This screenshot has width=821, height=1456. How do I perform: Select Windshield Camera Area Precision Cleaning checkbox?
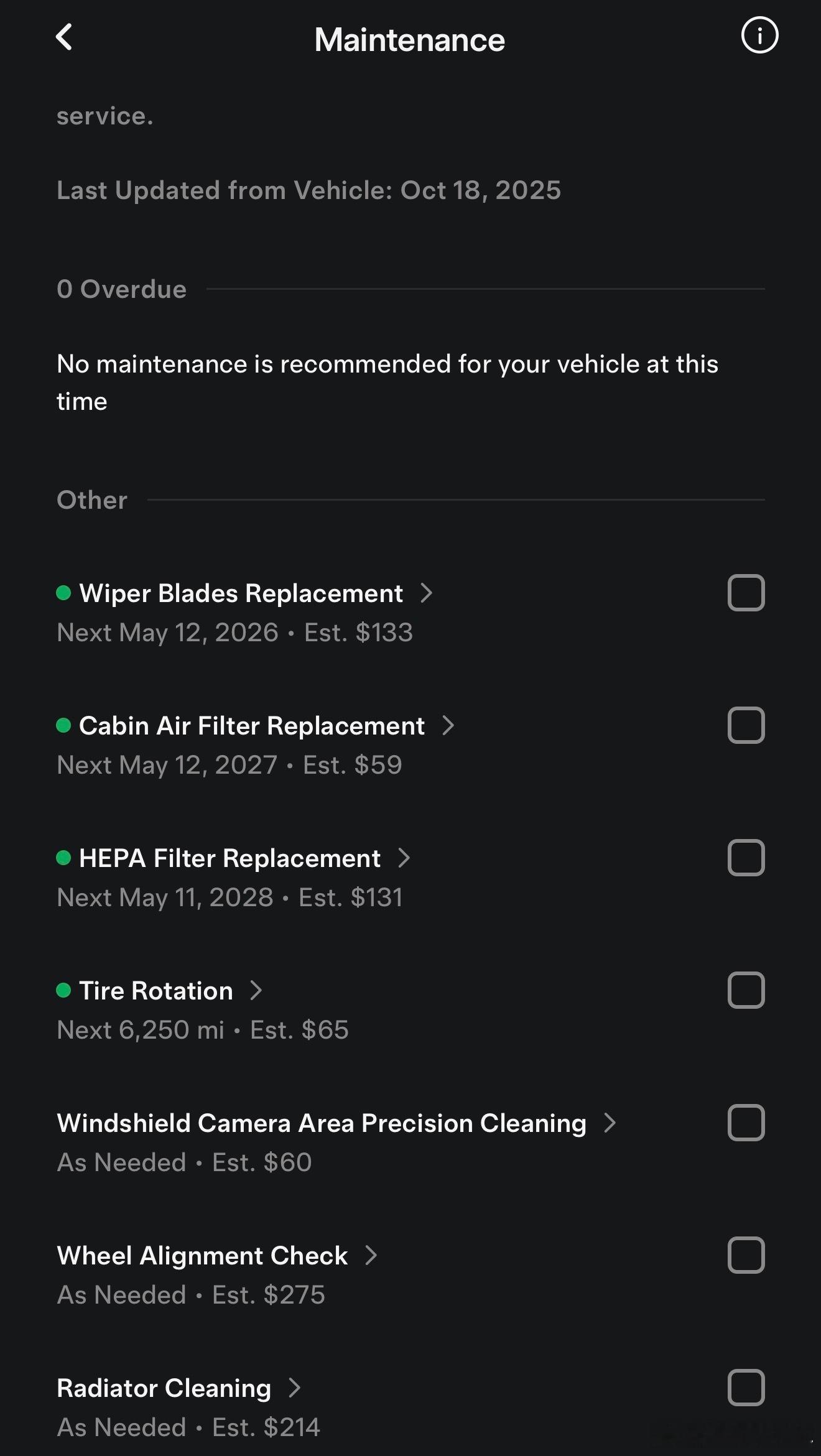[x=746, y=1123]
